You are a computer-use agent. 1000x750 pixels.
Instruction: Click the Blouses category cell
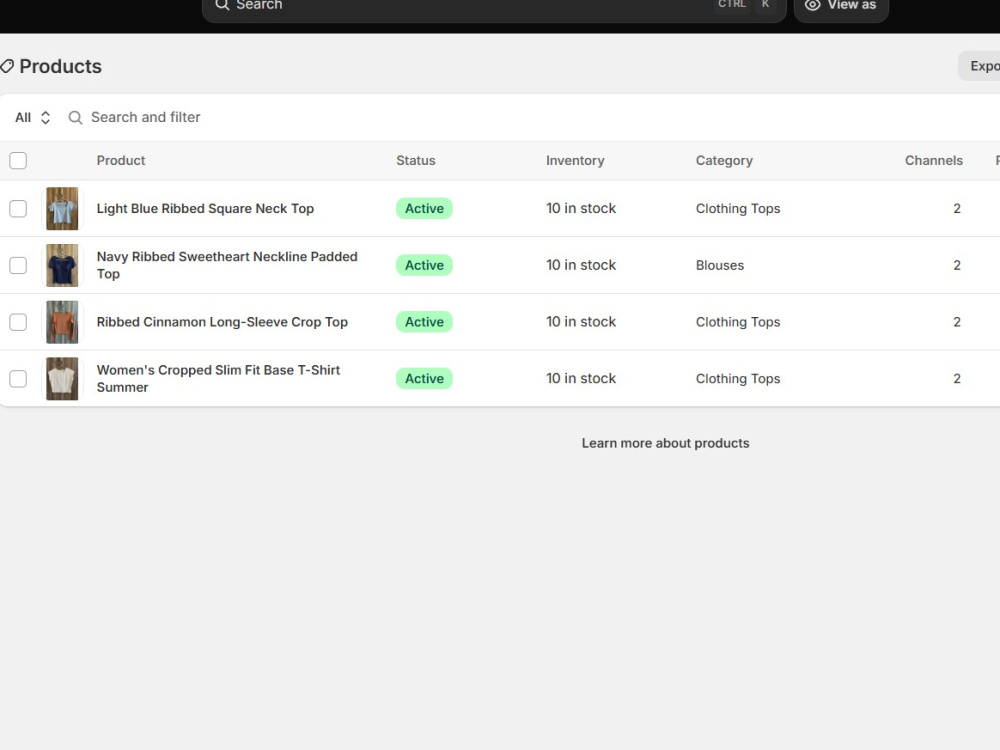point(719,265)
